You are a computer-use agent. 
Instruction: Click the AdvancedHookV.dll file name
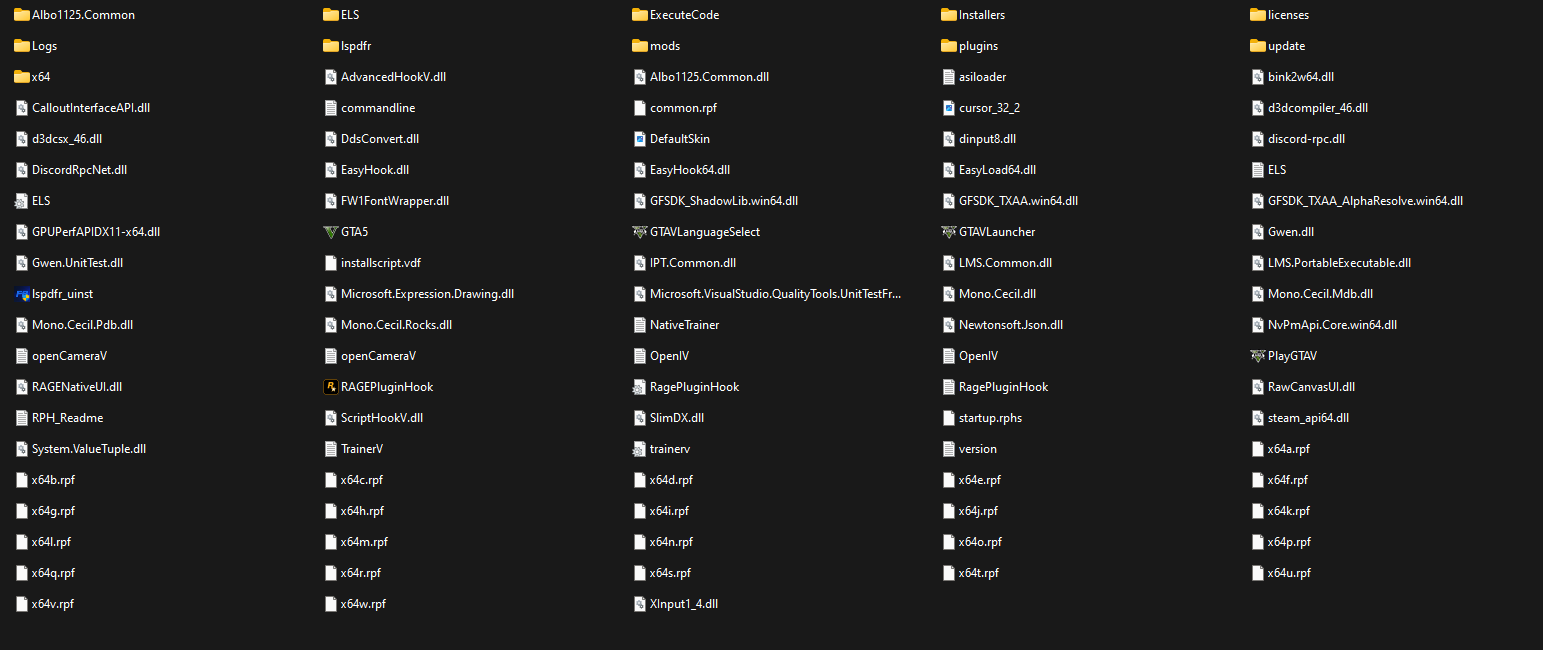coord(393,77)
